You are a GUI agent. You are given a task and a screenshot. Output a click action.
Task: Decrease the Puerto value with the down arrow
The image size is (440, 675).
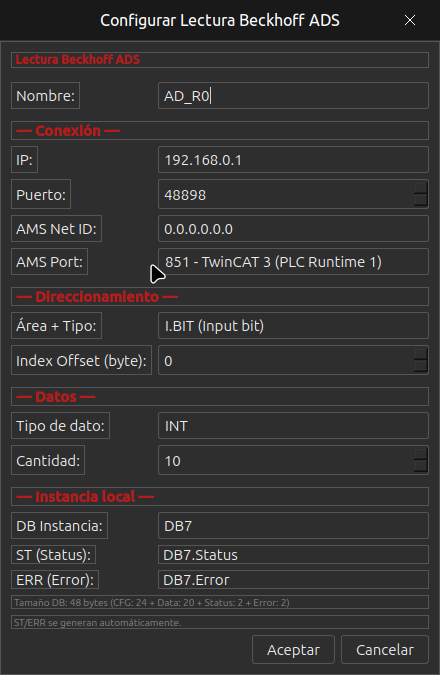point(420,201)
